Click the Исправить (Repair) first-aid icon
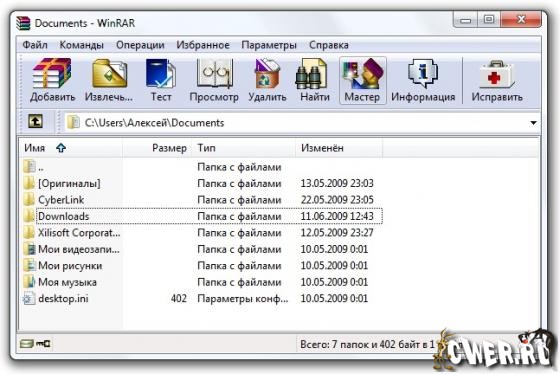 (496, 74)
